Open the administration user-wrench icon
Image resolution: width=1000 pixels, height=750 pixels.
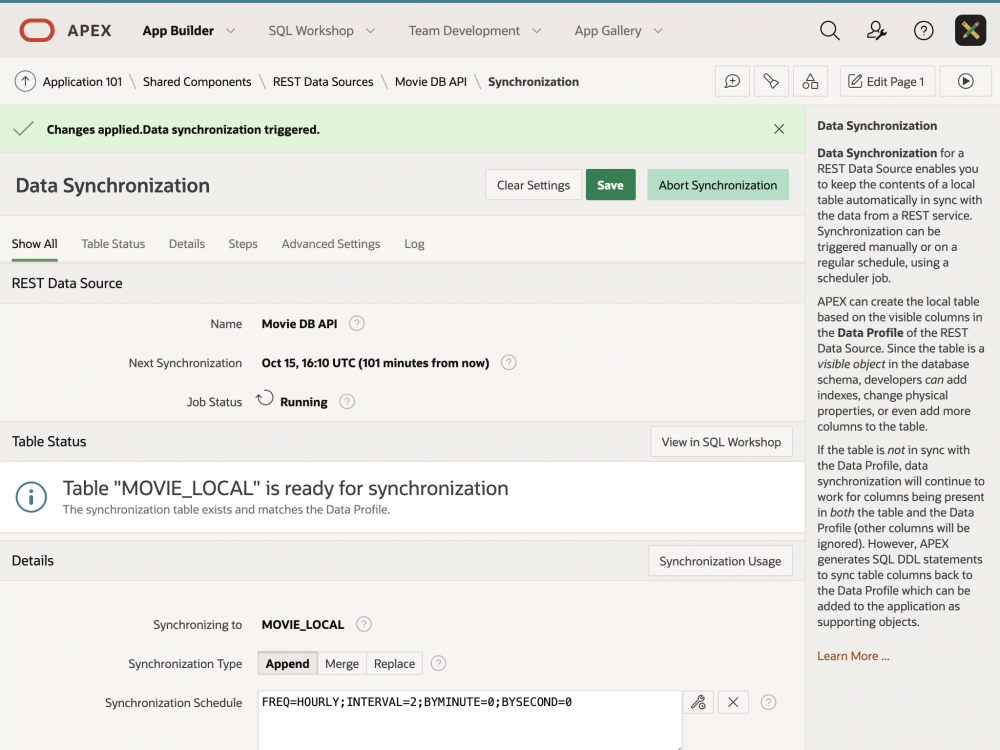[x=876, y=31]
